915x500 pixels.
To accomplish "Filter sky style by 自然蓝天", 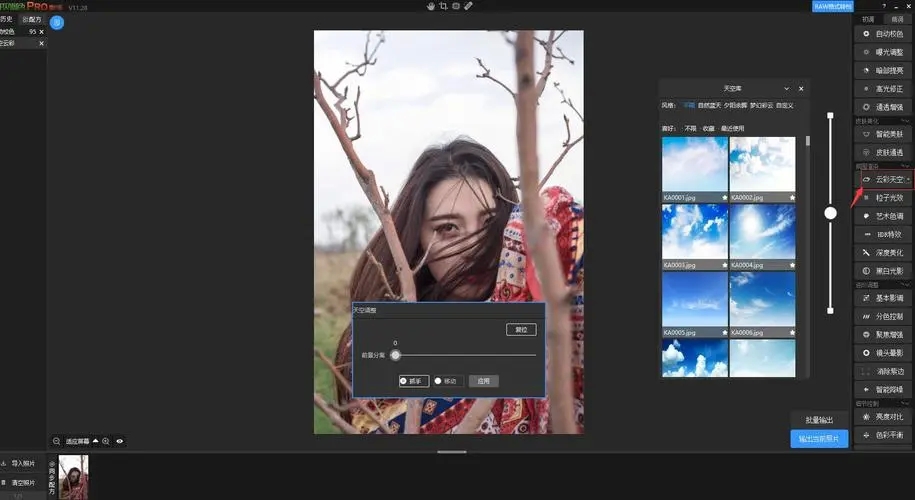I will pos(710,106).
